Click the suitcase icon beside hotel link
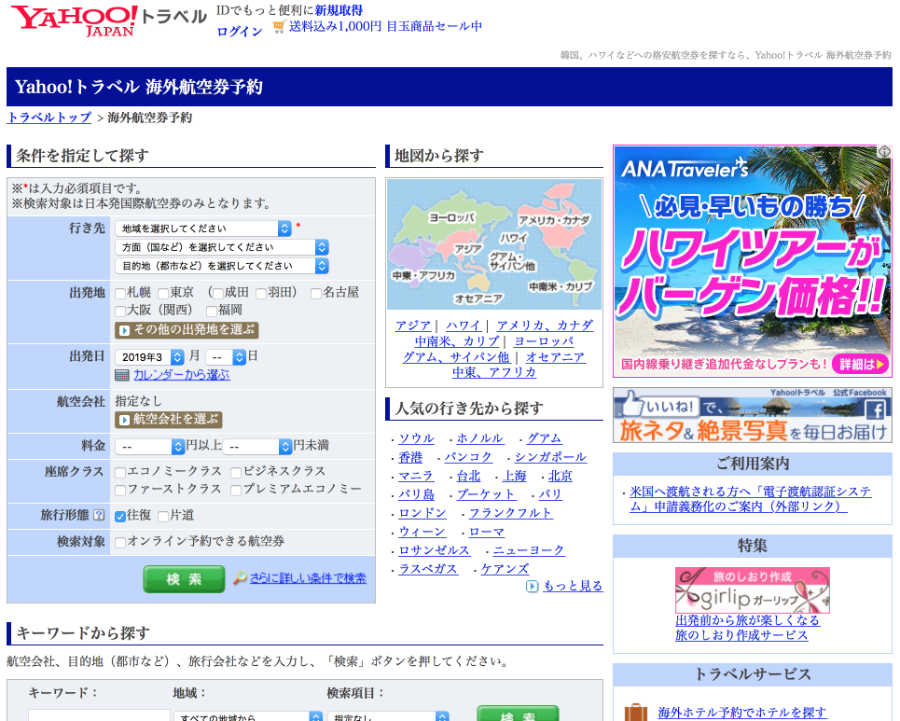This screenshot has width=900, height=721. point(635,712)
